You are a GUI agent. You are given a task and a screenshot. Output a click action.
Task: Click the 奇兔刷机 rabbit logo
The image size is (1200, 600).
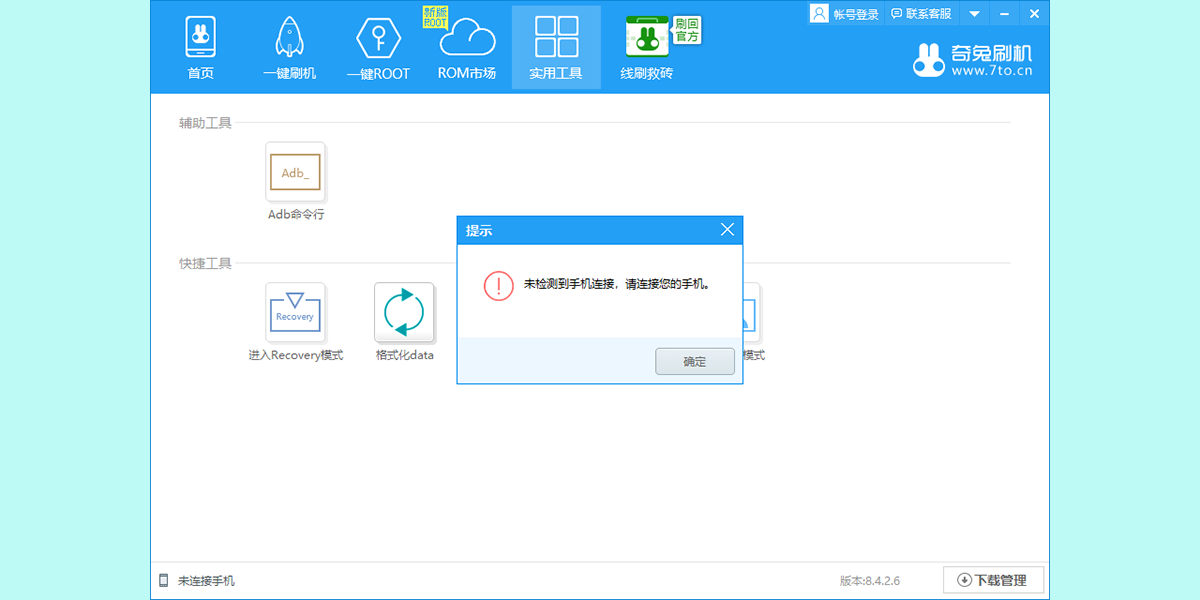930,60
